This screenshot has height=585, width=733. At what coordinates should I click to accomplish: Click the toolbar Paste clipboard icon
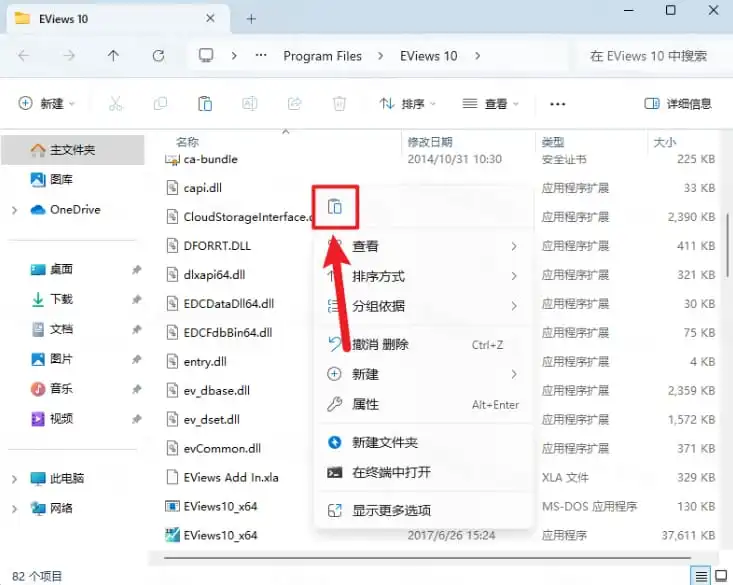coord(205,103)
